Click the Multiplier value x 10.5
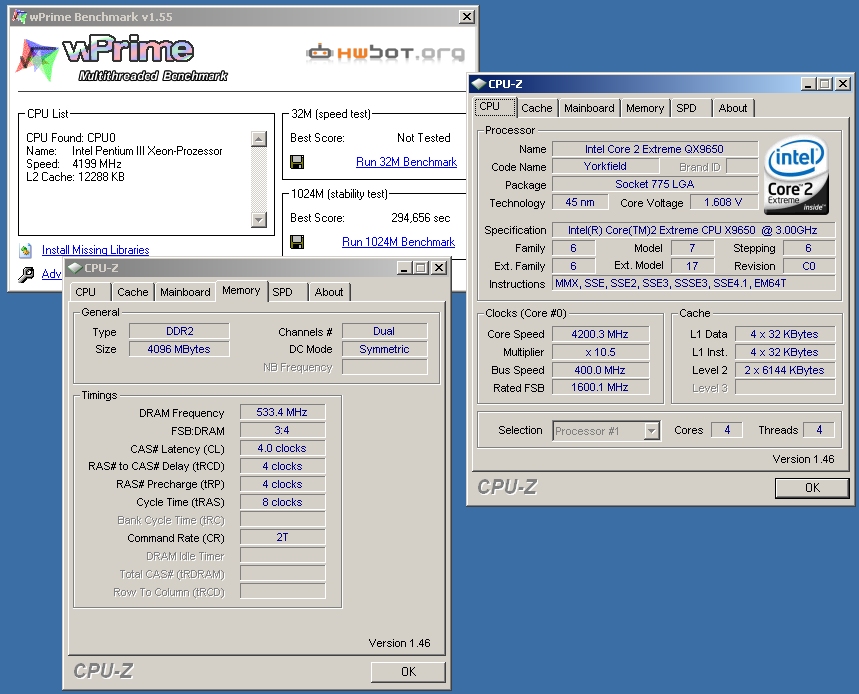The width and height of the screenshot is (859, 694). click(x=600, y=352)
